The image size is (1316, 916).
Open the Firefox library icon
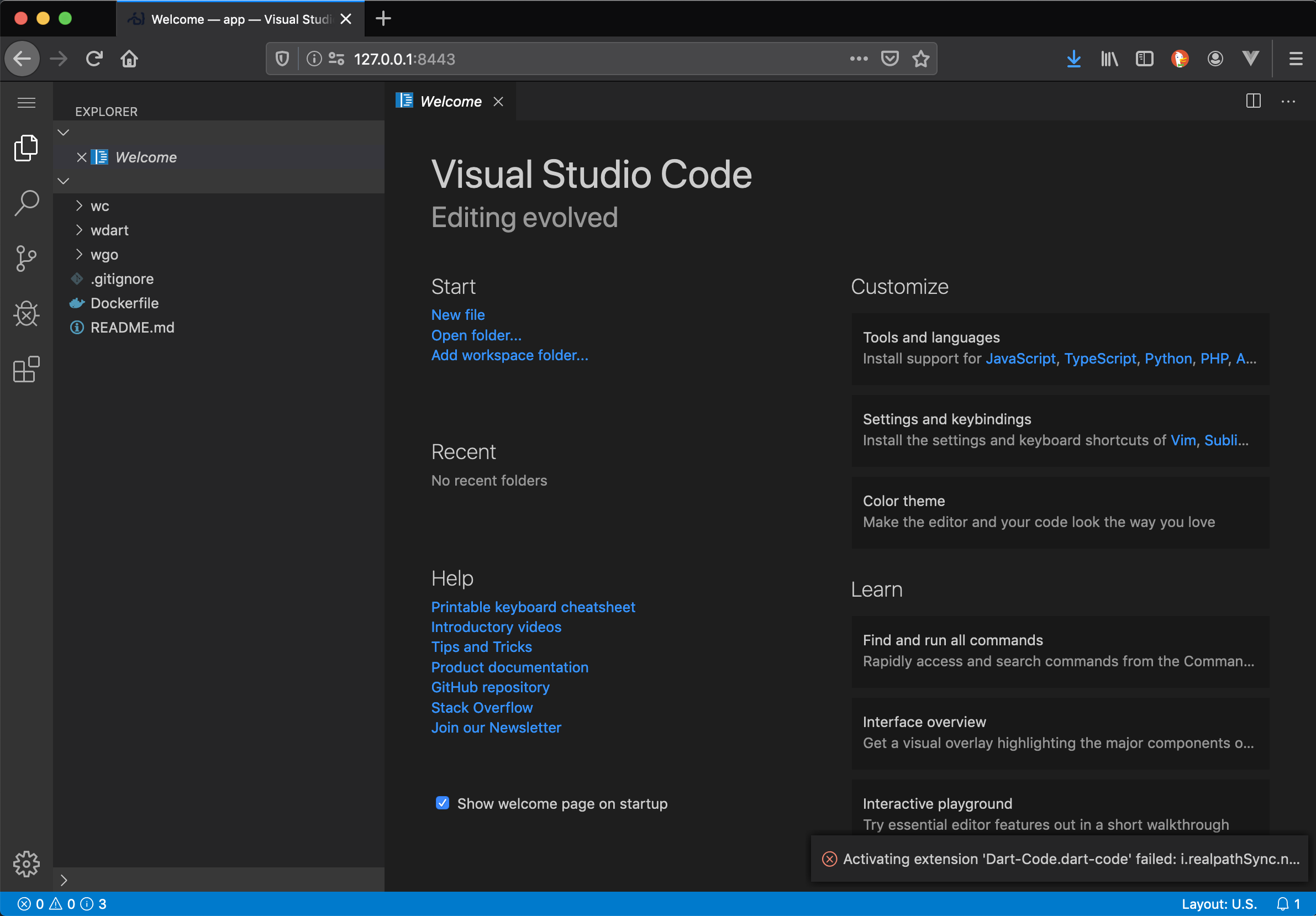click(1109, 59)
